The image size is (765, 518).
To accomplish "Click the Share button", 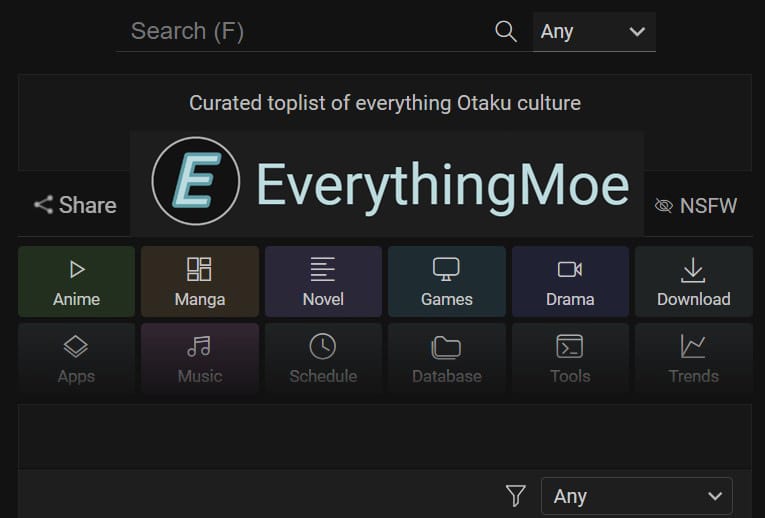I will click(x=75, y=205).
